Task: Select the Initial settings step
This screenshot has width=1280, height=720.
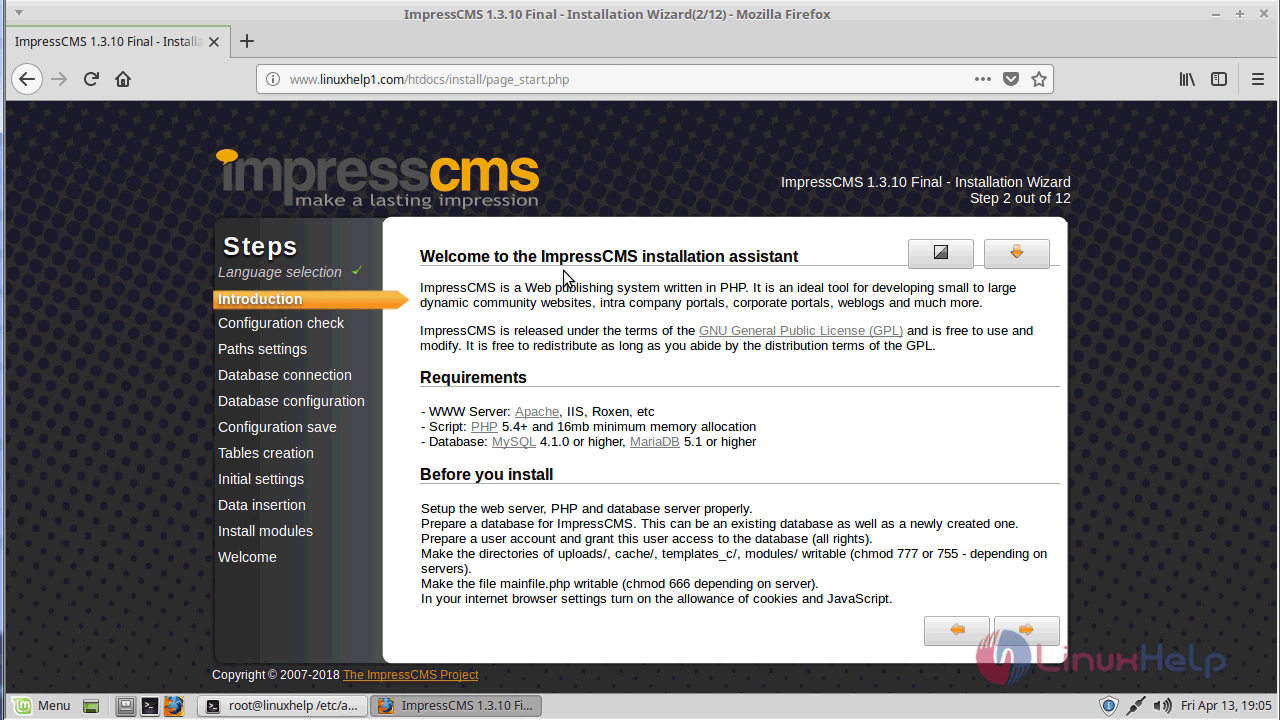Action: [x=261, y=479]
